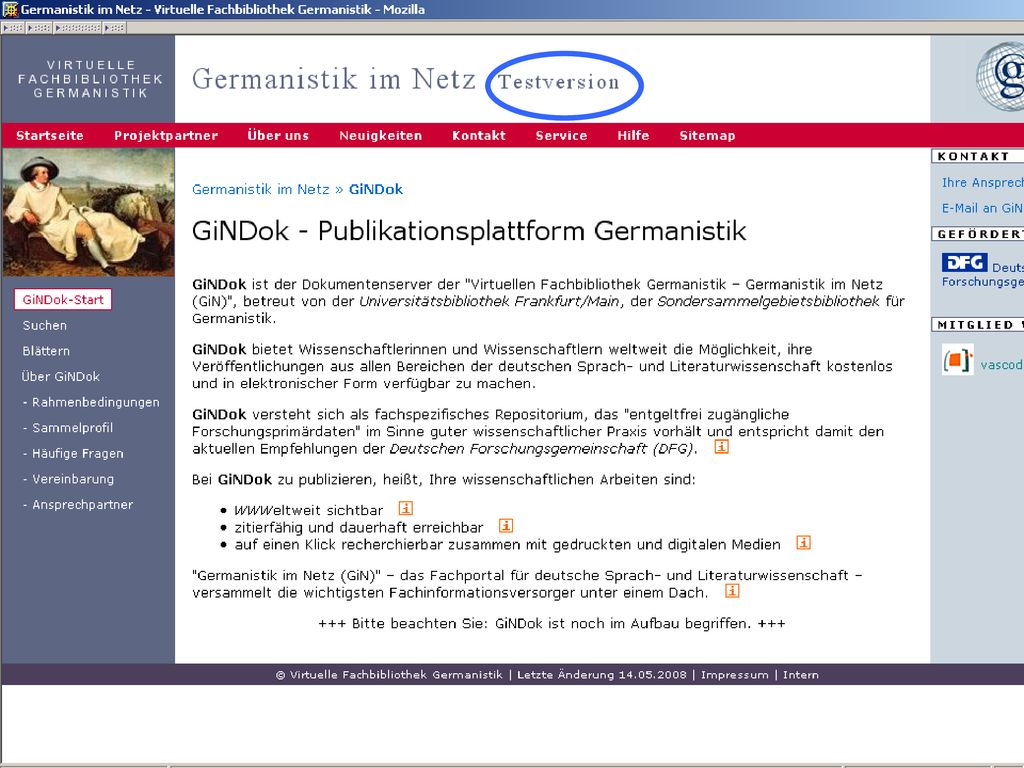Open the Hilfe menu item
The height and width of the screenshot is (768, 1024).
pyautogui.click(x=633, y=136)
